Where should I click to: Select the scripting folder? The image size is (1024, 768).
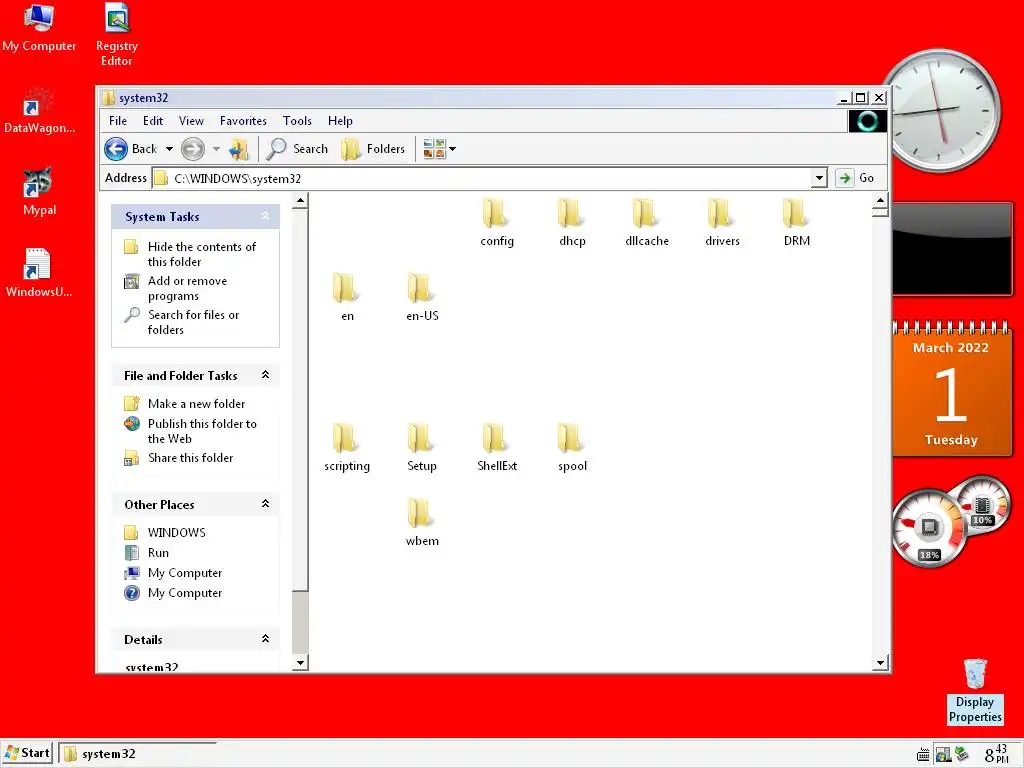coord(347,447)
